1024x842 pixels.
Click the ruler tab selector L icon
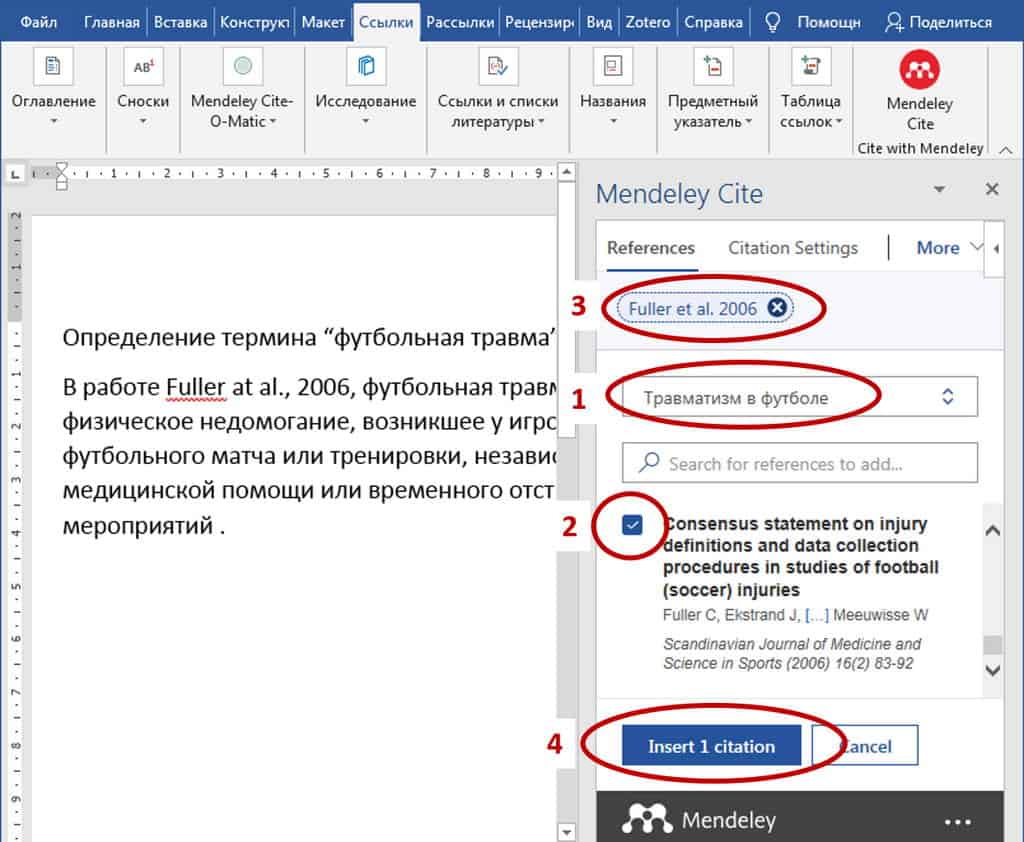14,174
